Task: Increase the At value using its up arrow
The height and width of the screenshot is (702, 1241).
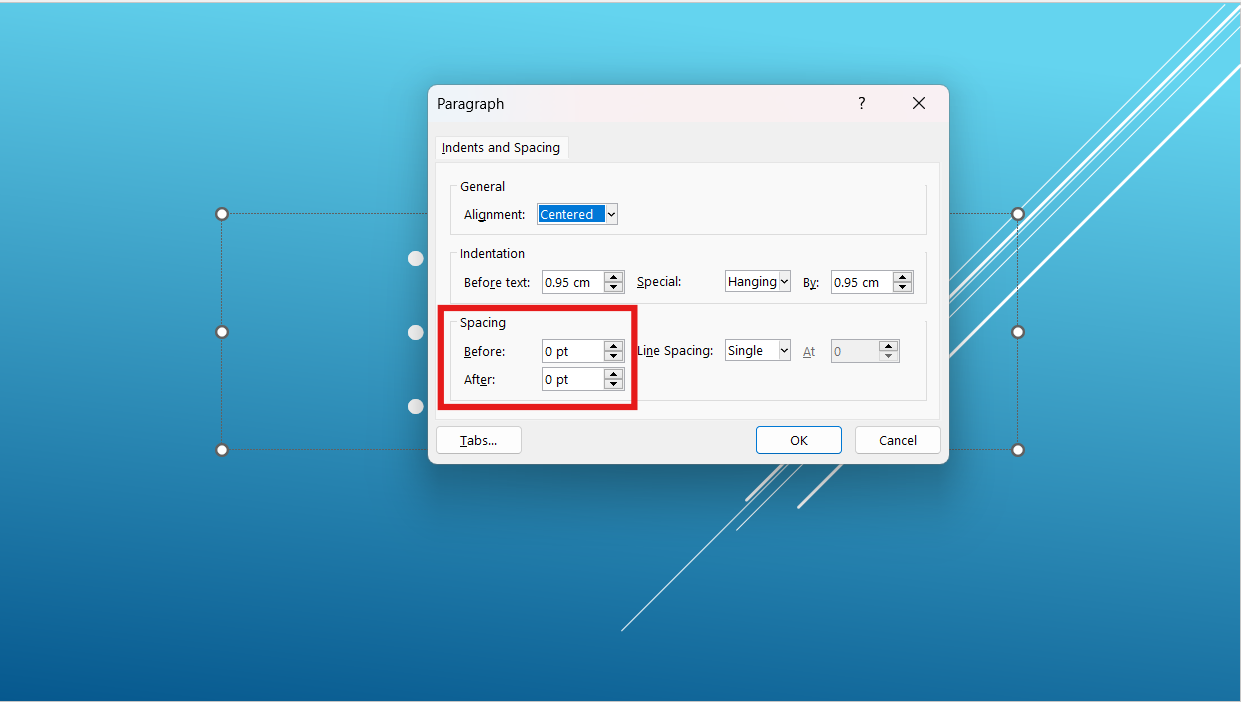Action: [x=887, y=345]
